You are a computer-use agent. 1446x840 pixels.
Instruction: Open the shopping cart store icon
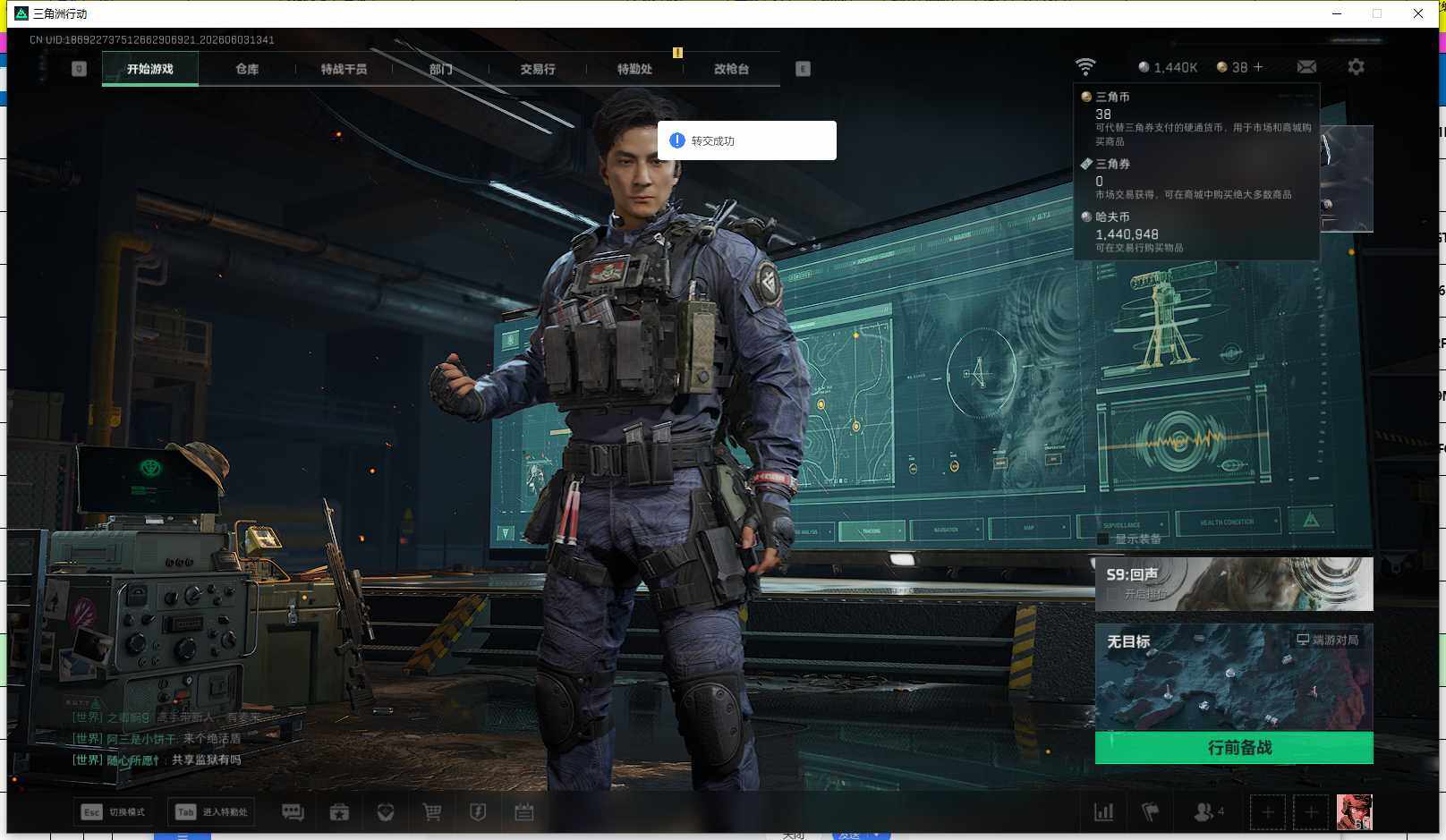point(432,812)
